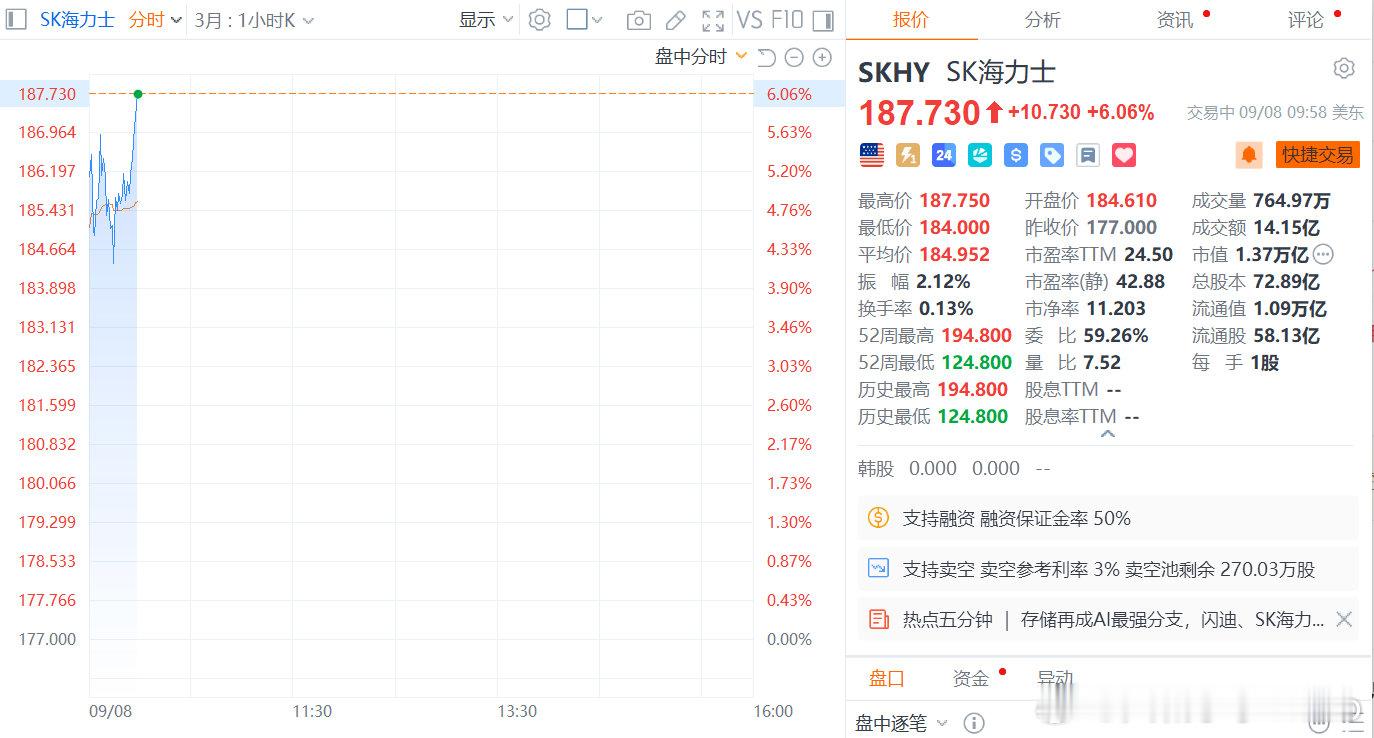The image size is (1374, 738).
Task: Toggle the right sidebar panel icon
Action: point(823,20)
